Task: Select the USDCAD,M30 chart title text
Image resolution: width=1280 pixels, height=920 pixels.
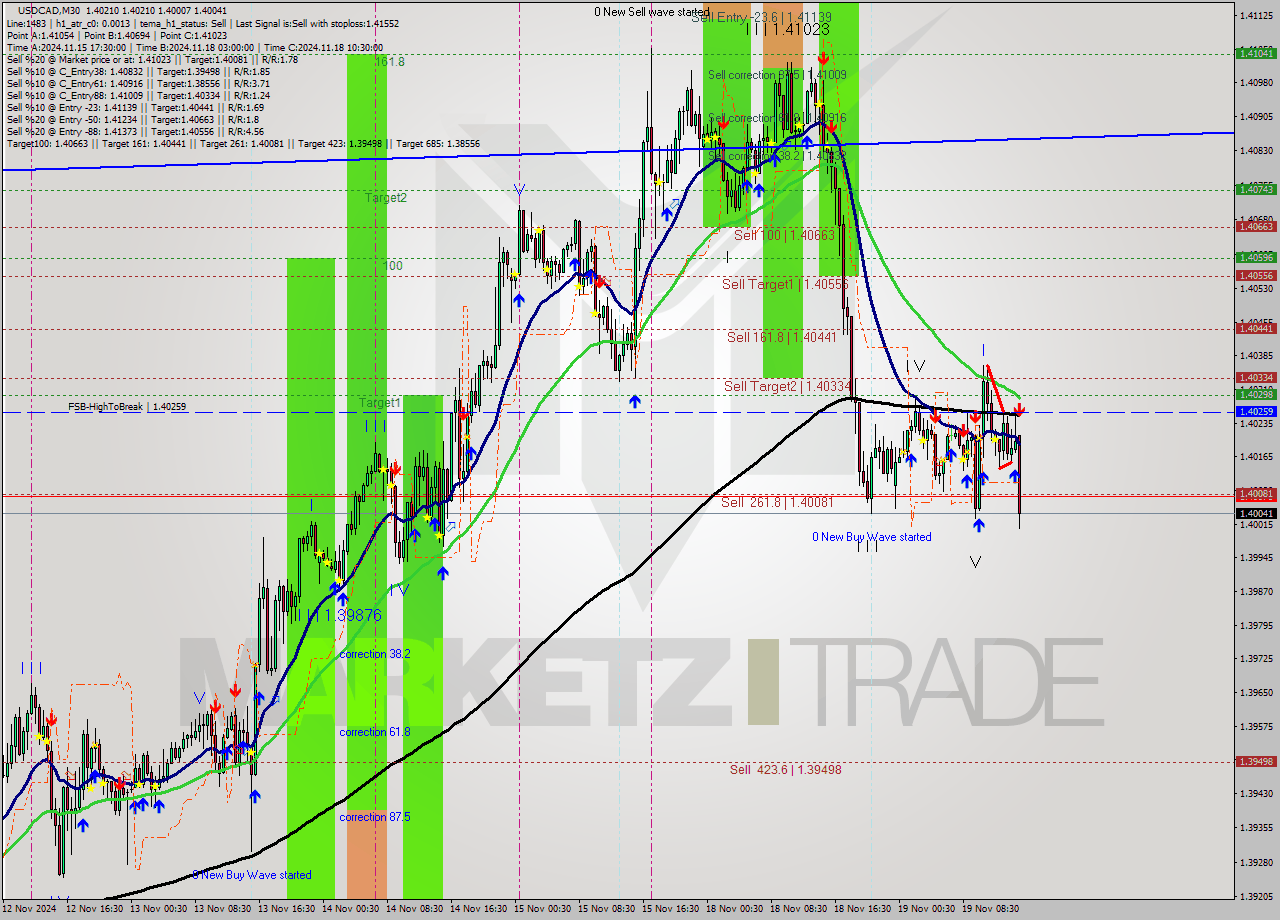Action: click(x=50, y=9)
